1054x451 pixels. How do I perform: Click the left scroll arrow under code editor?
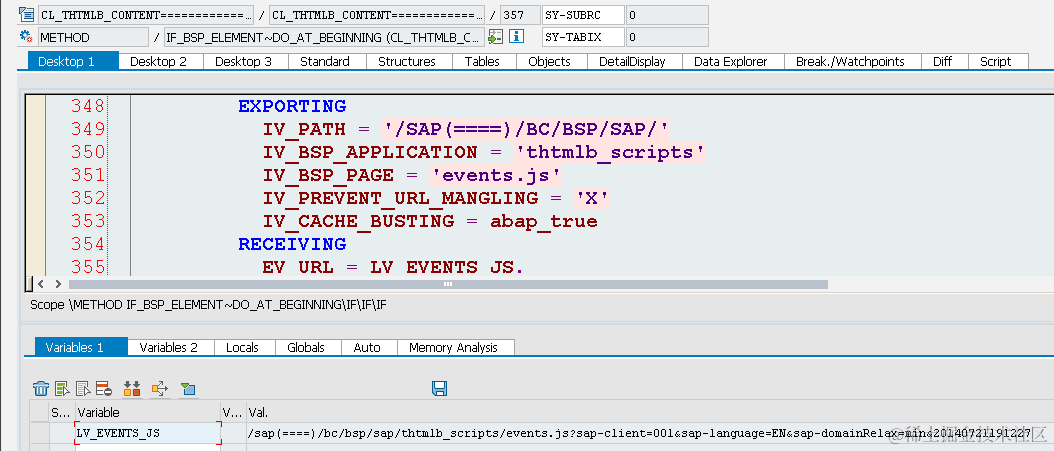tap(42, 284)
